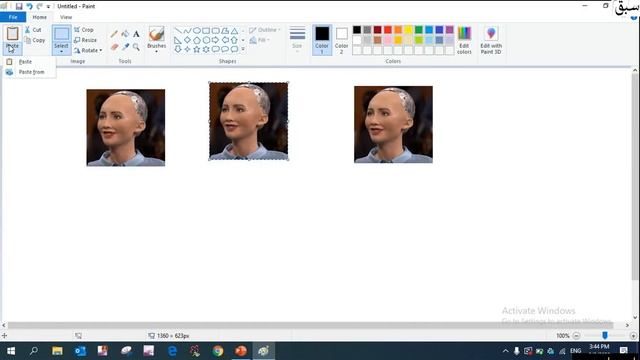Choose Paste from the dropdown menu
This screenshot has height=360, width=640.
(29, 62)
